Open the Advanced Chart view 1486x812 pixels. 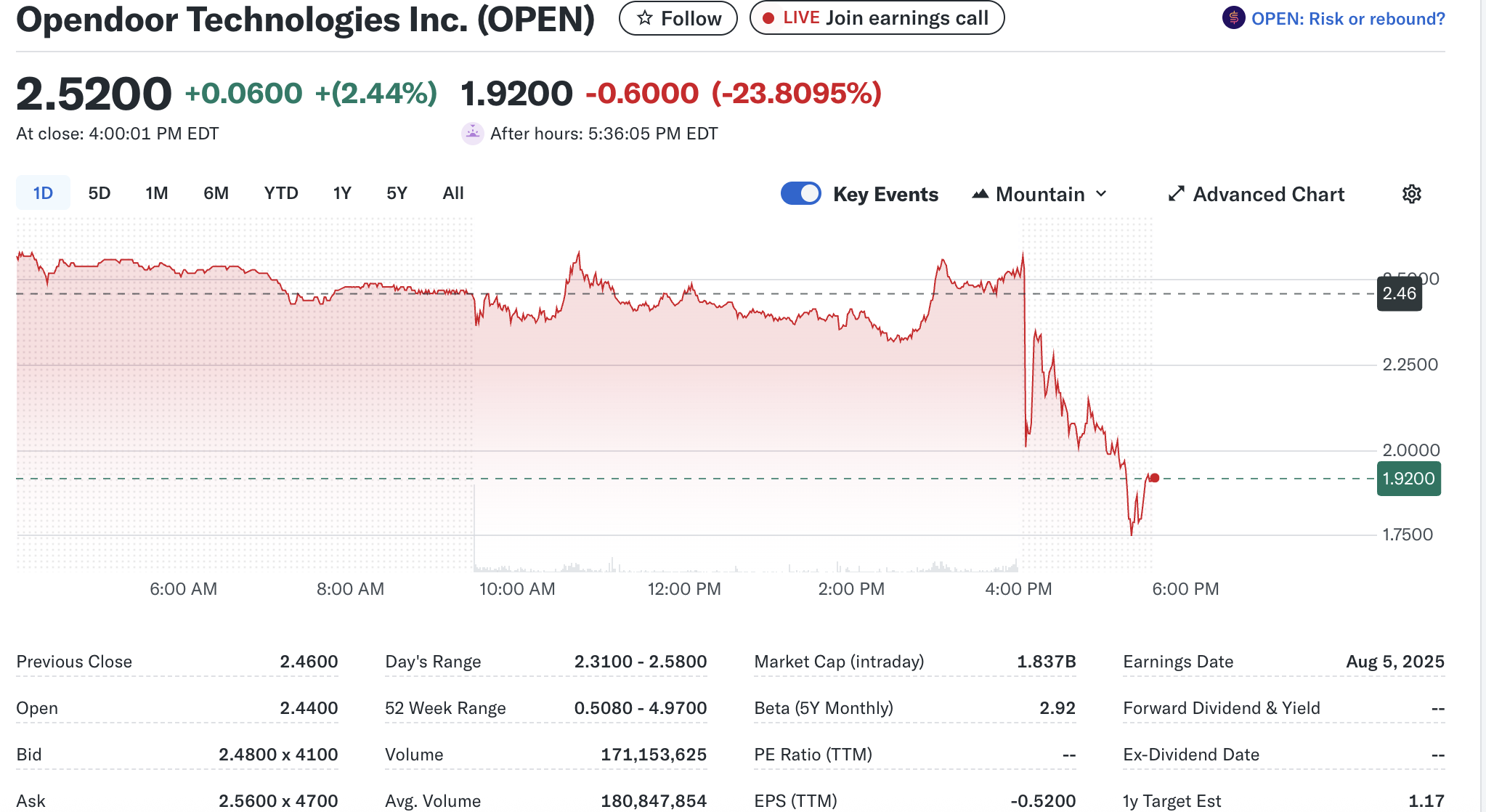pos(1268,194)
